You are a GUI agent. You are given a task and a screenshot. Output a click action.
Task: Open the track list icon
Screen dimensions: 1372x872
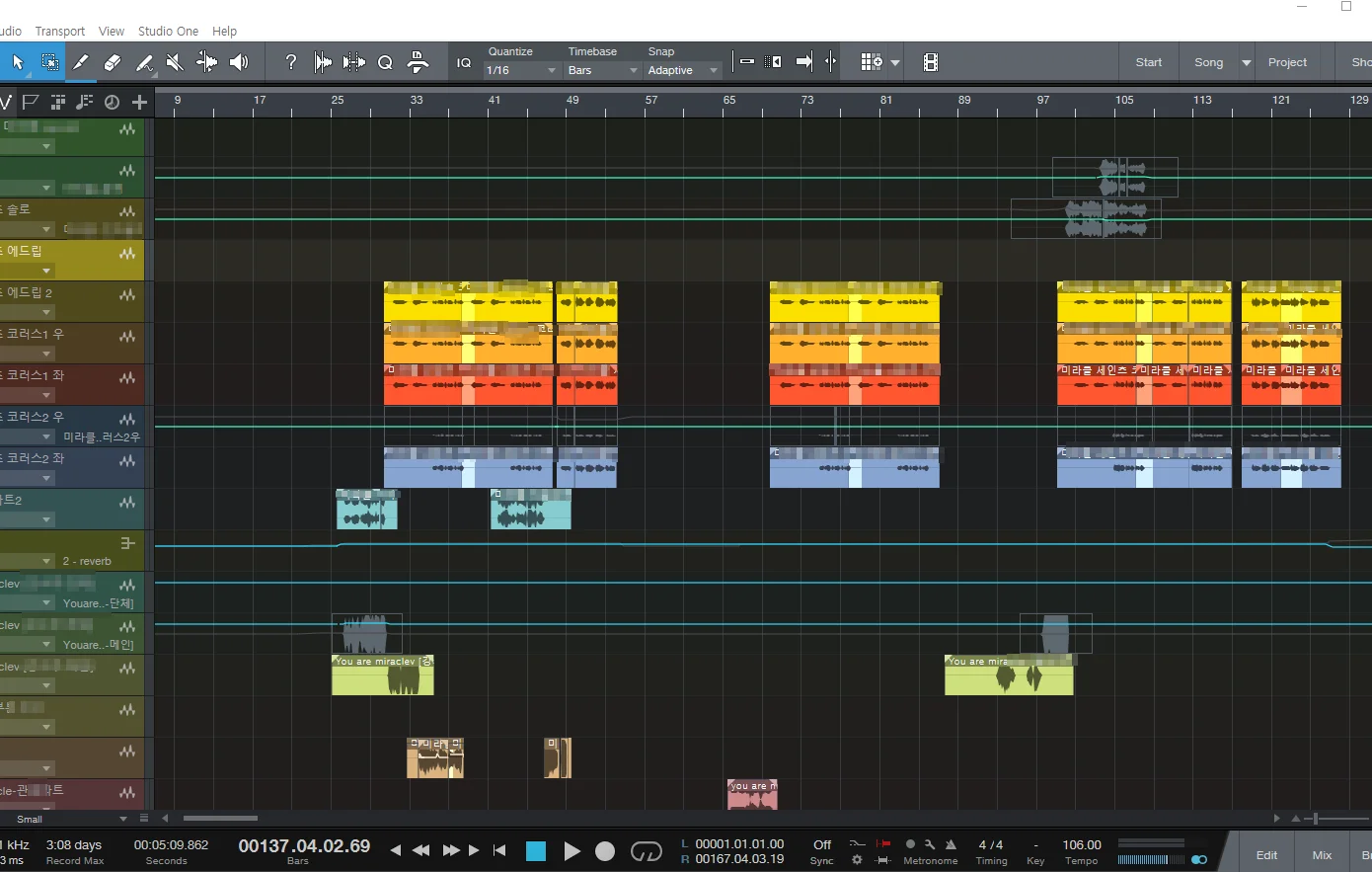tap(58, 102)
